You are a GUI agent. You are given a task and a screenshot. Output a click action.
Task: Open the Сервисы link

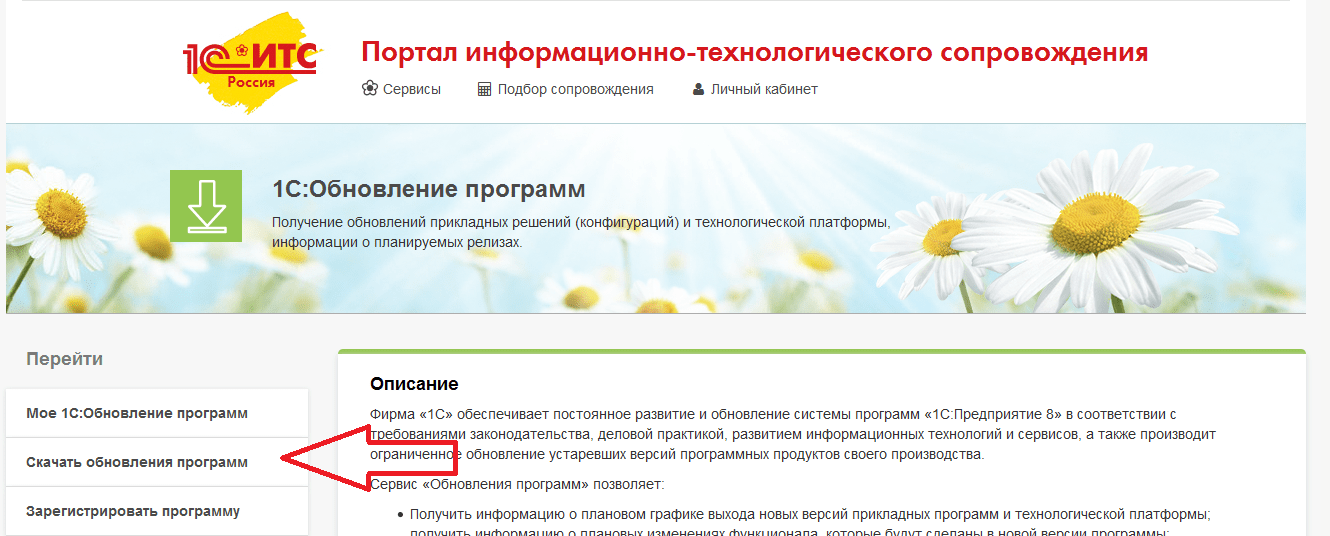[411, 89]
